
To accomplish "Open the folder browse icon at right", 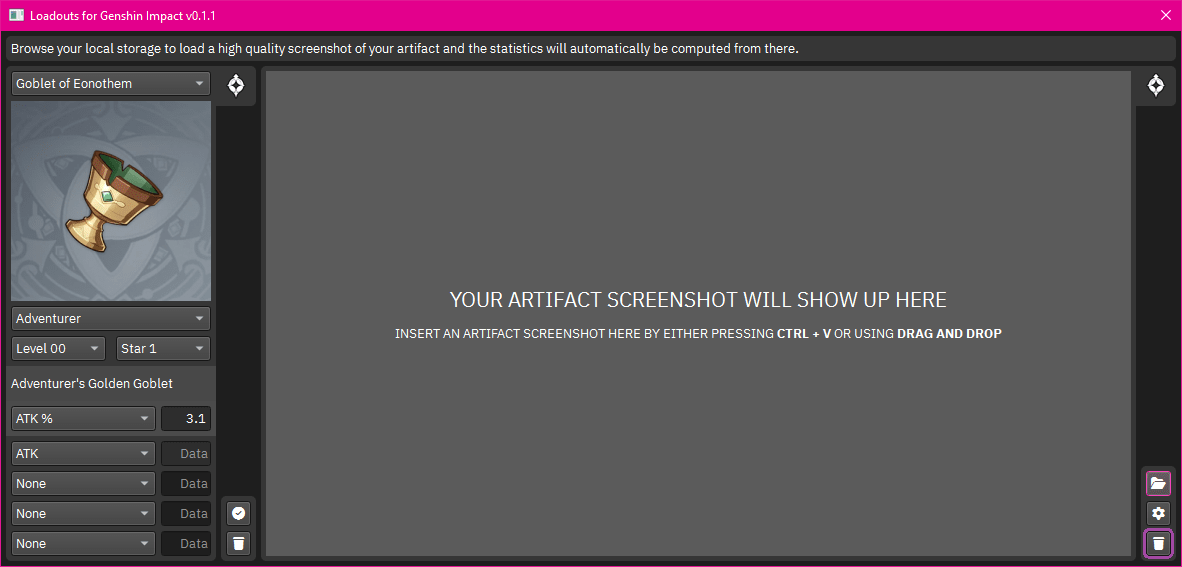I will point(1159,483).
